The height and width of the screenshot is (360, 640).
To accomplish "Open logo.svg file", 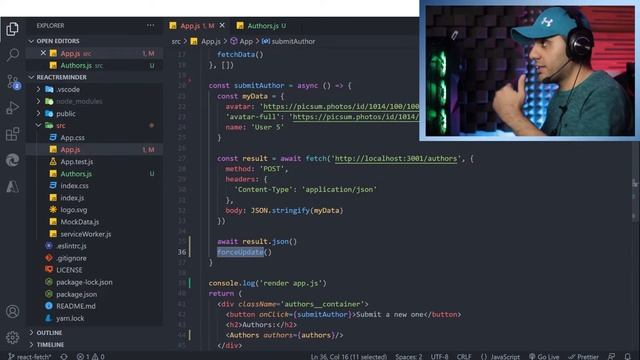I will pyautogui.click(x=73, y=210).
